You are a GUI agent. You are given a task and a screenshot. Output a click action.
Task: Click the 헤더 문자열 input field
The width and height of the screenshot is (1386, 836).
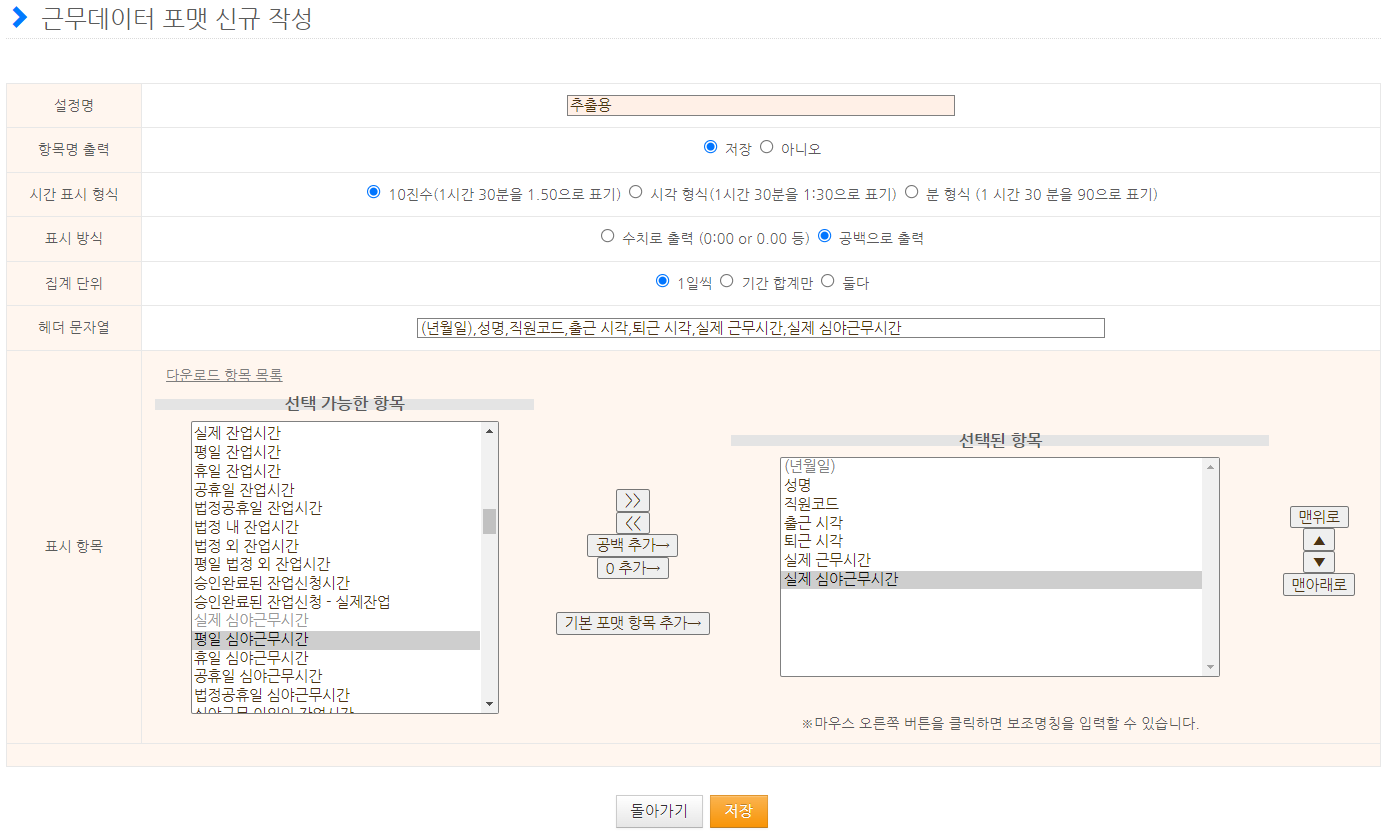[760, 328]
